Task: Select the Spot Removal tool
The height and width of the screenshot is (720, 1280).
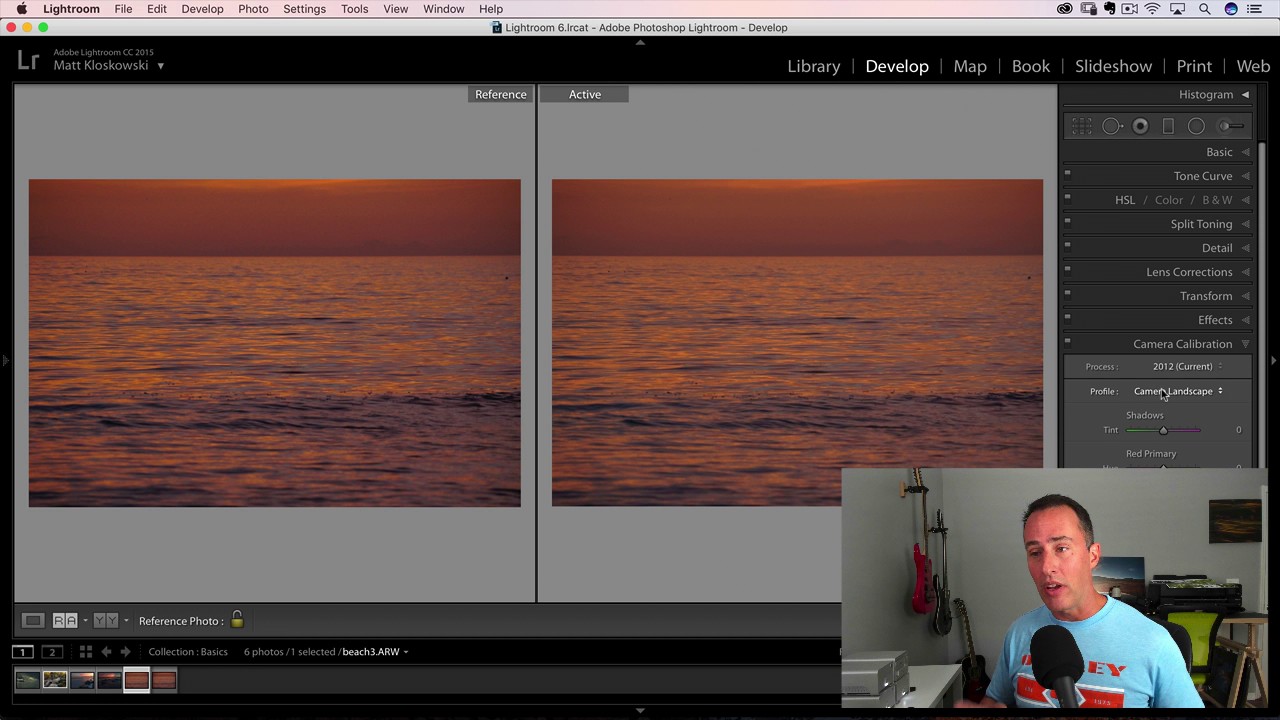Action: (1111, 126)
